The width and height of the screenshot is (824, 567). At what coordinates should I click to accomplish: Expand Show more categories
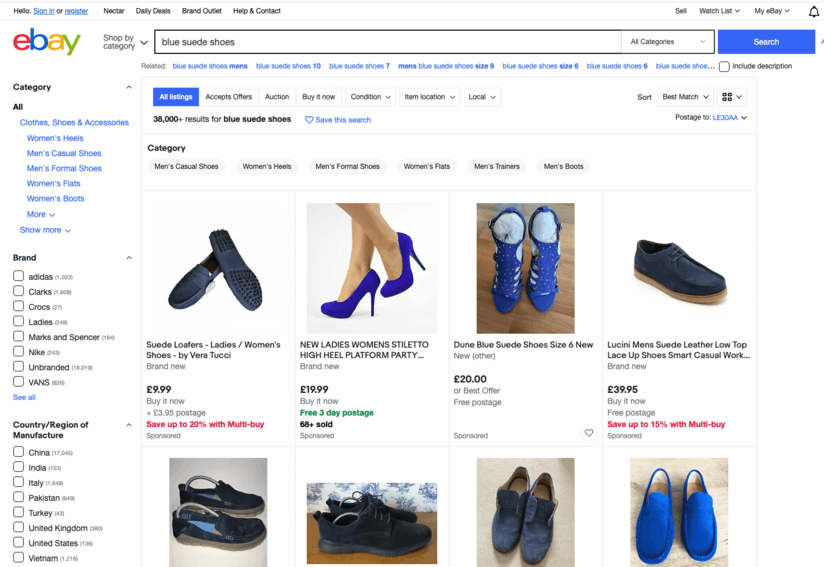tap(45, 230)
